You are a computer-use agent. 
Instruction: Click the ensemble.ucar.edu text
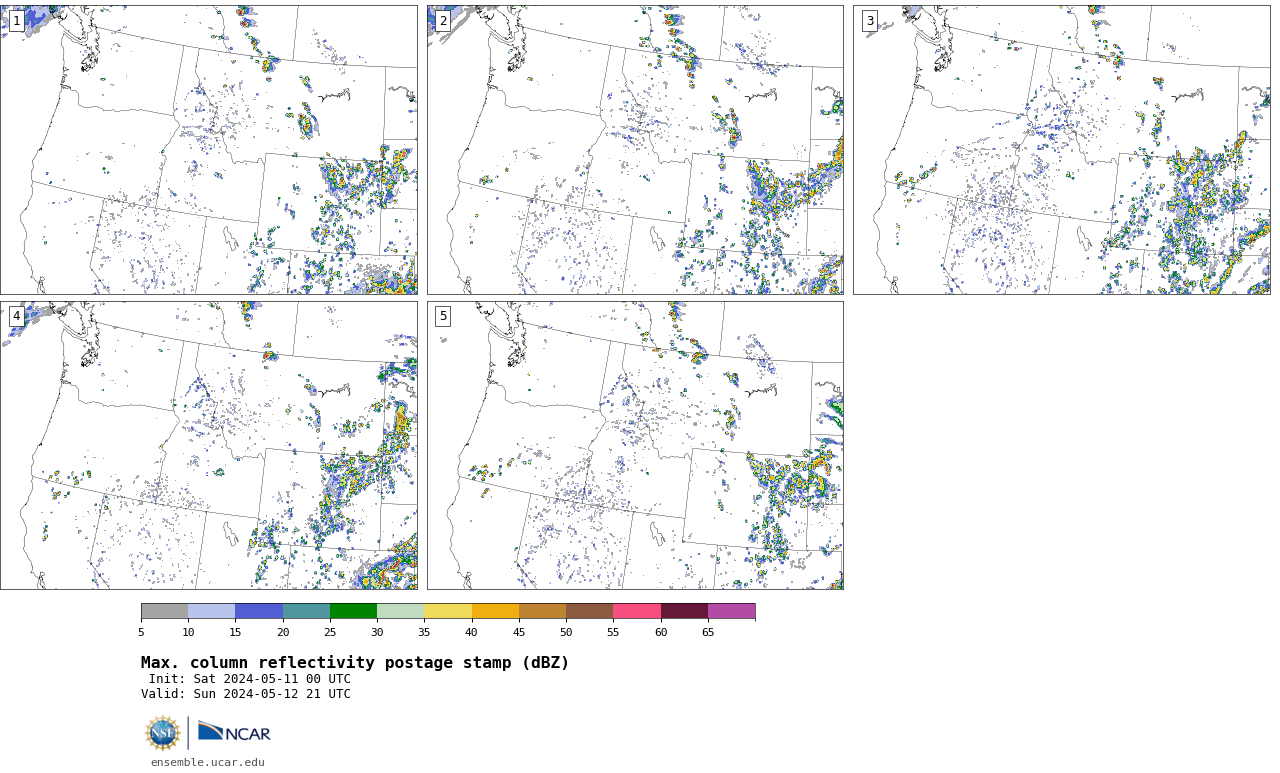208,762
